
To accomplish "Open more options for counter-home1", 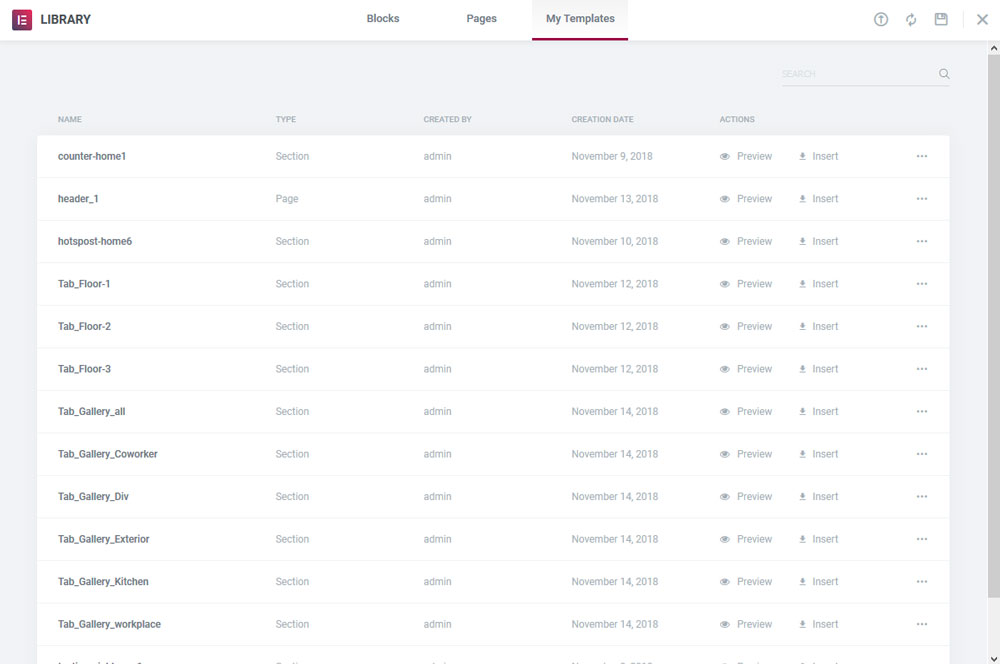I will 922,157.
